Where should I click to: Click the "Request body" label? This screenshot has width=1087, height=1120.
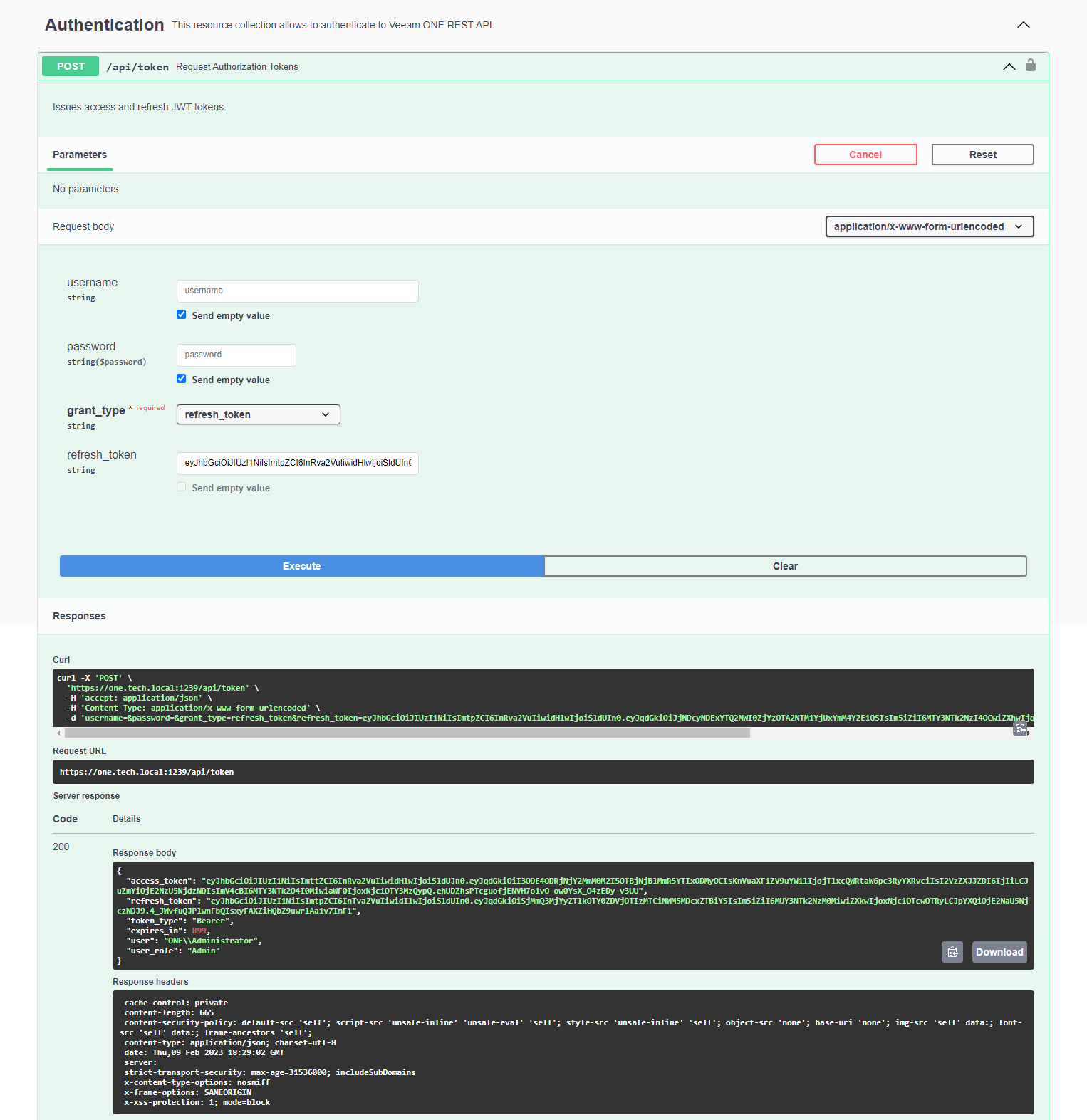coord(83,226)
